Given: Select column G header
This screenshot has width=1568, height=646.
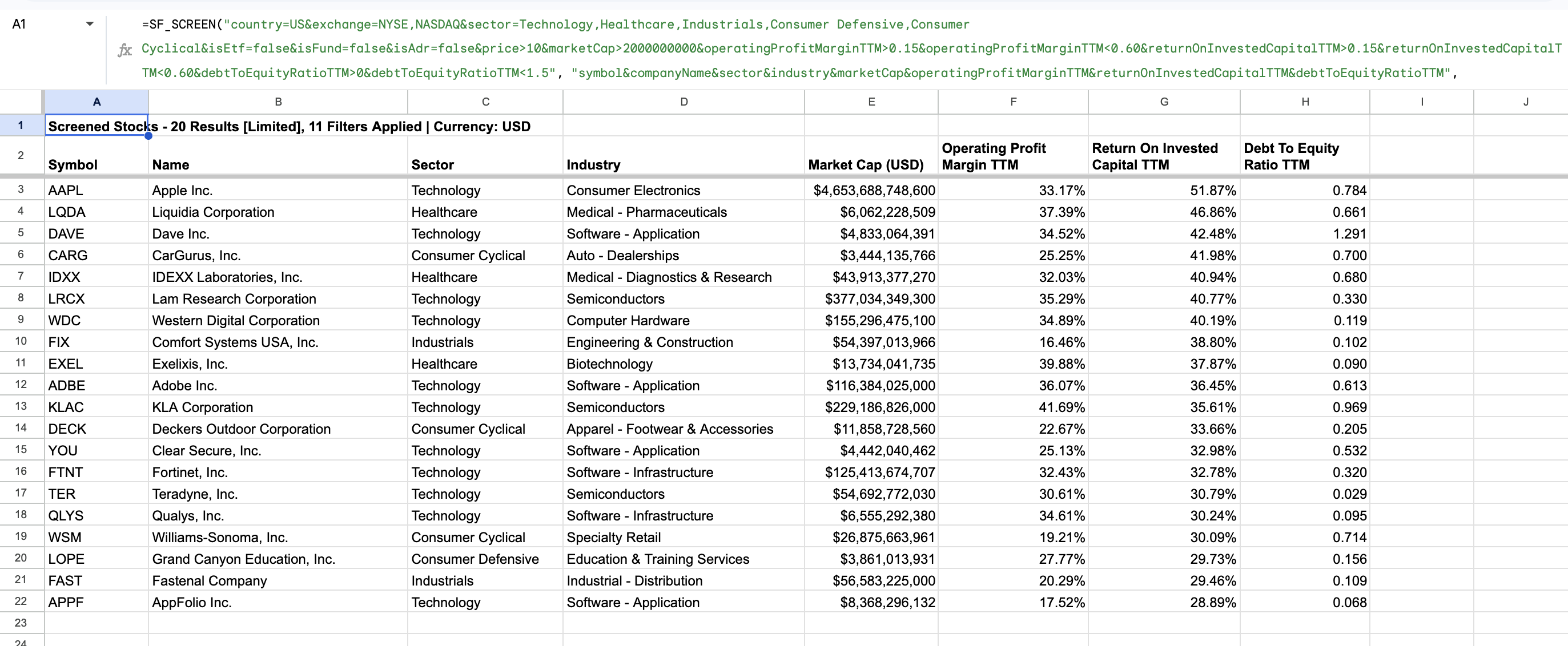Looking at the screenshot, I should (x=1164, y=102).
